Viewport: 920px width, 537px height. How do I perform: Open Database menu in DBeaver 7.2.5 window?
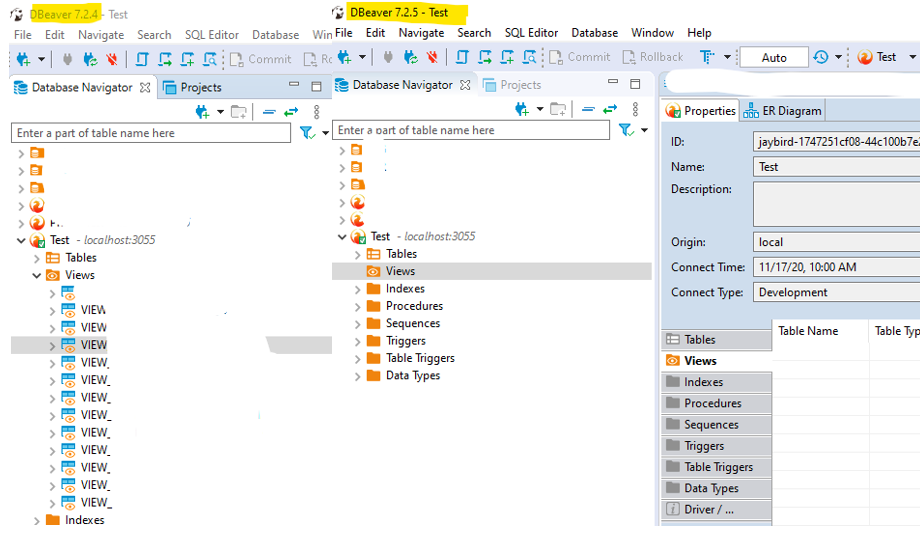point(594,33)
